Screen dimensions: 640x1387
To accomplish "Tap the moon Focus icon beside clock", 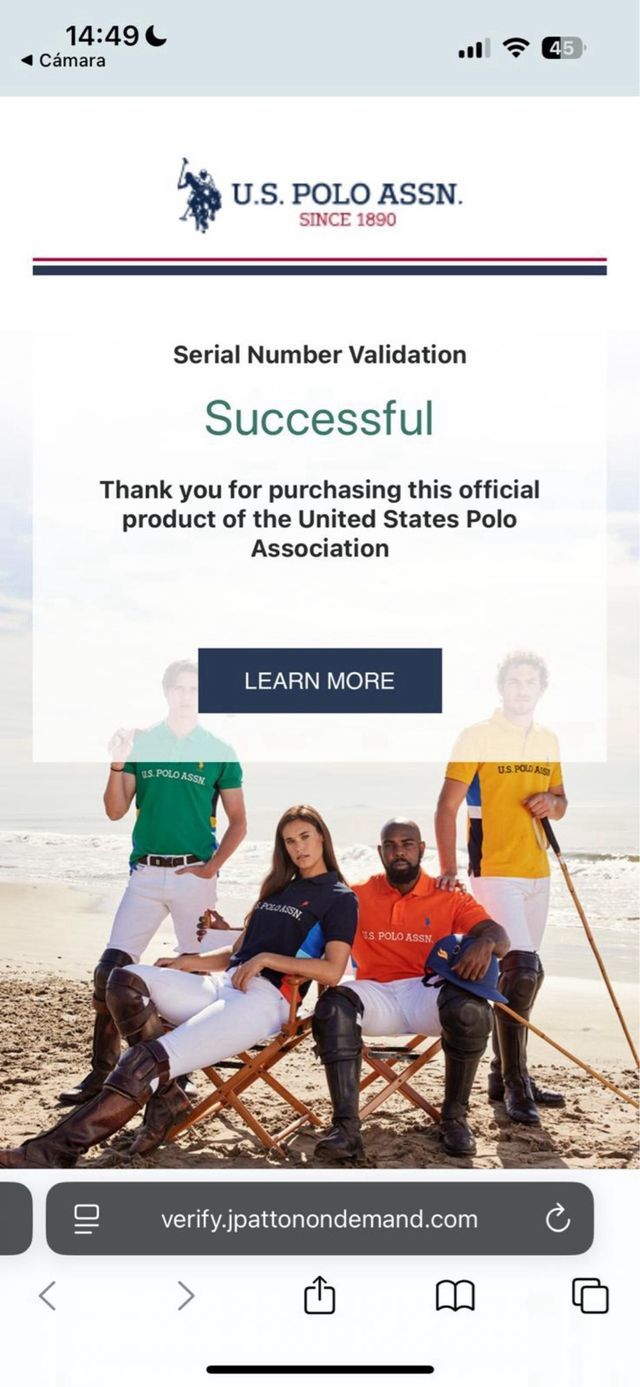I will coord(156,36).
